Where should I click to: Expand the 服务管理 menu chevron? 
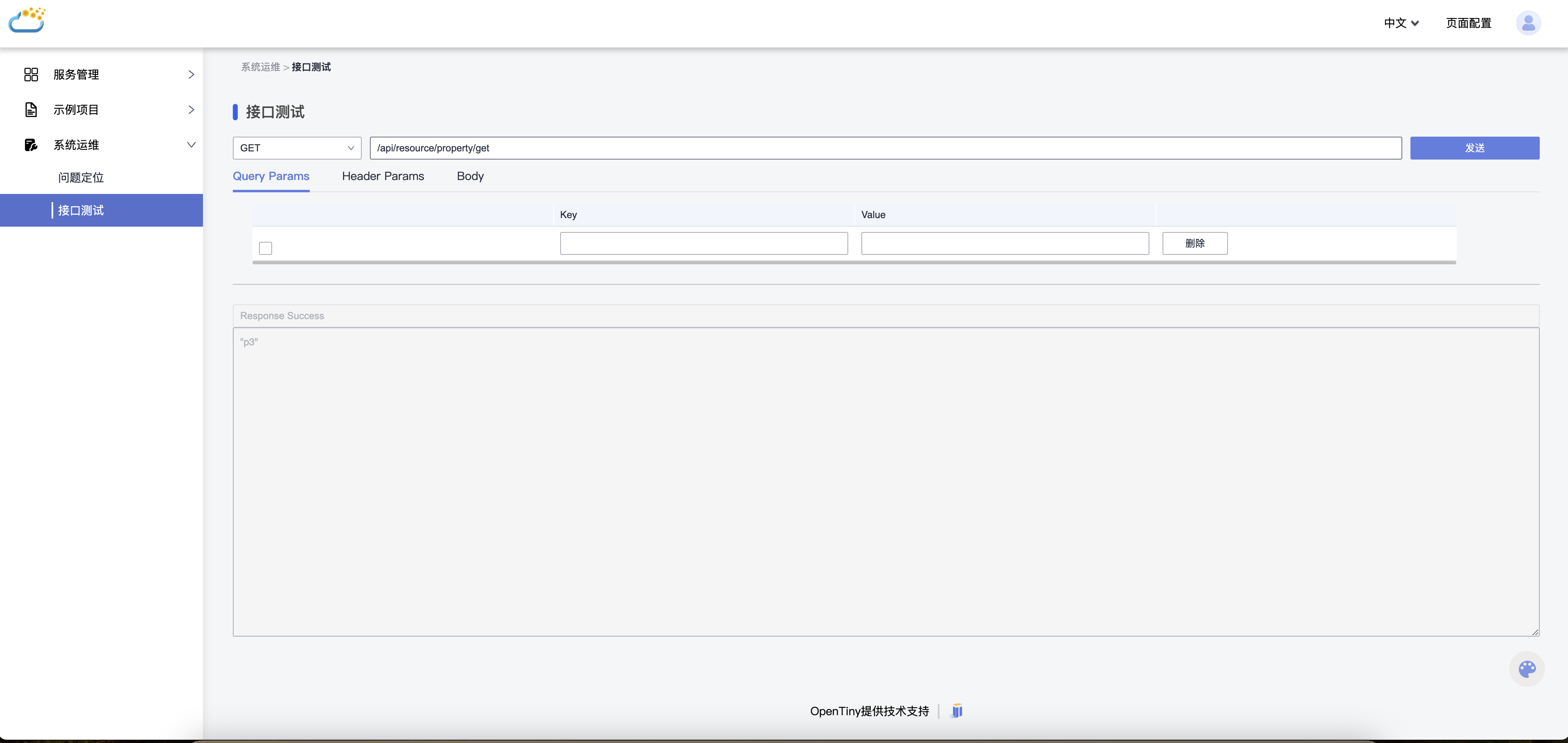click(x=191, y=74)
